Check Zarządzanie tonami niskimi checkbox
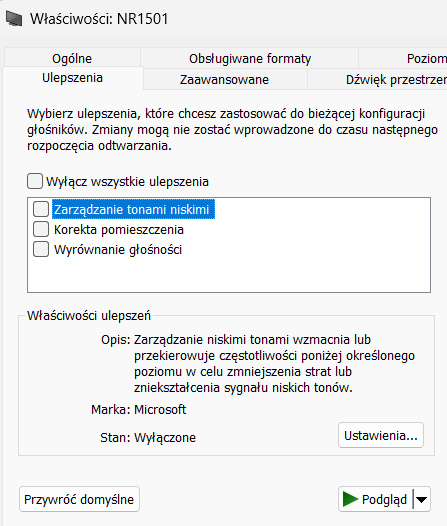Screen dimensions: 447x526 pos(41,209)
